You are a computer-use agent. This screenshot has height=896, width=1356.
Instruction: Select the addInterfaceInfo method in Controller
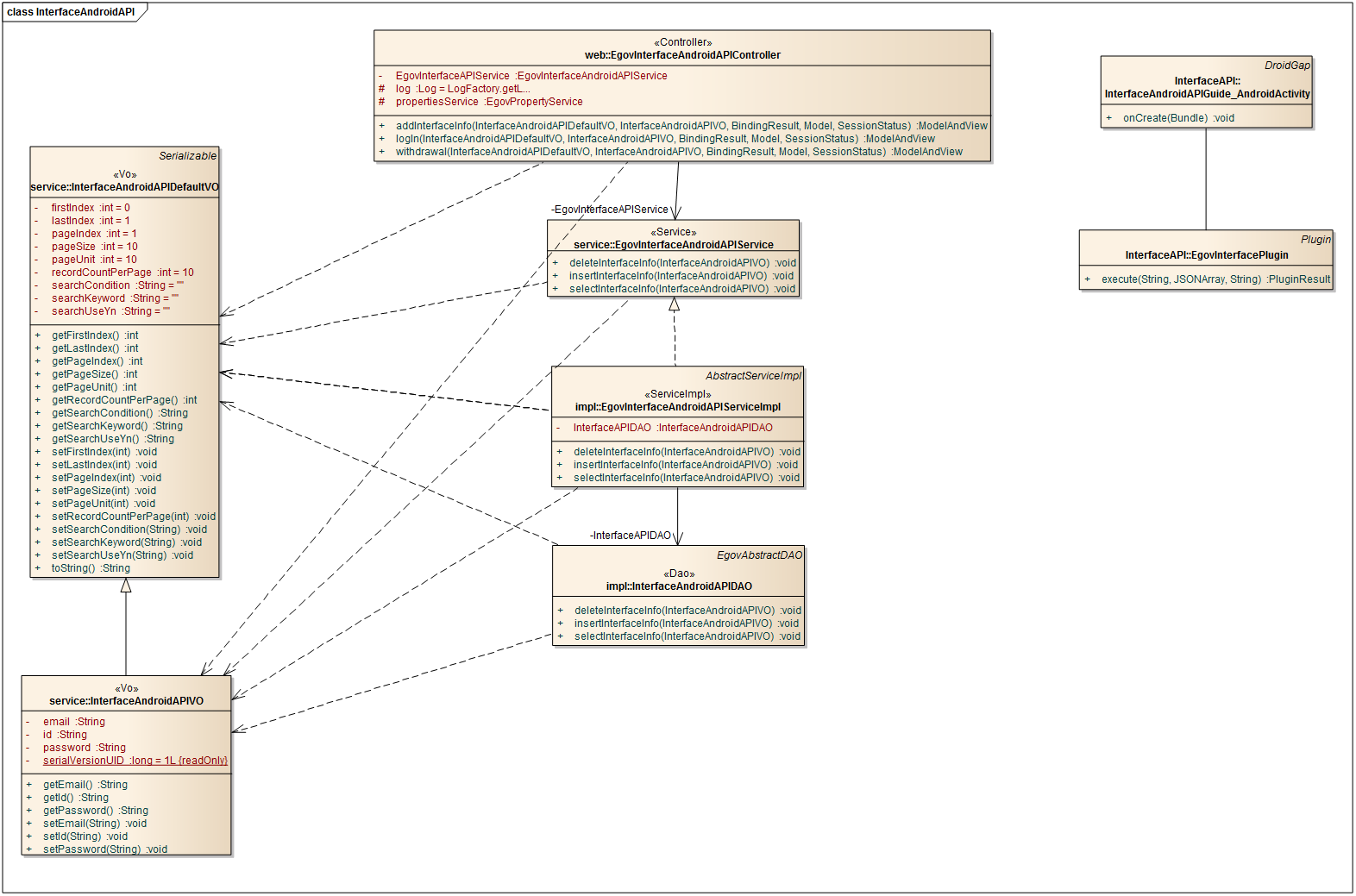[691, 126]
